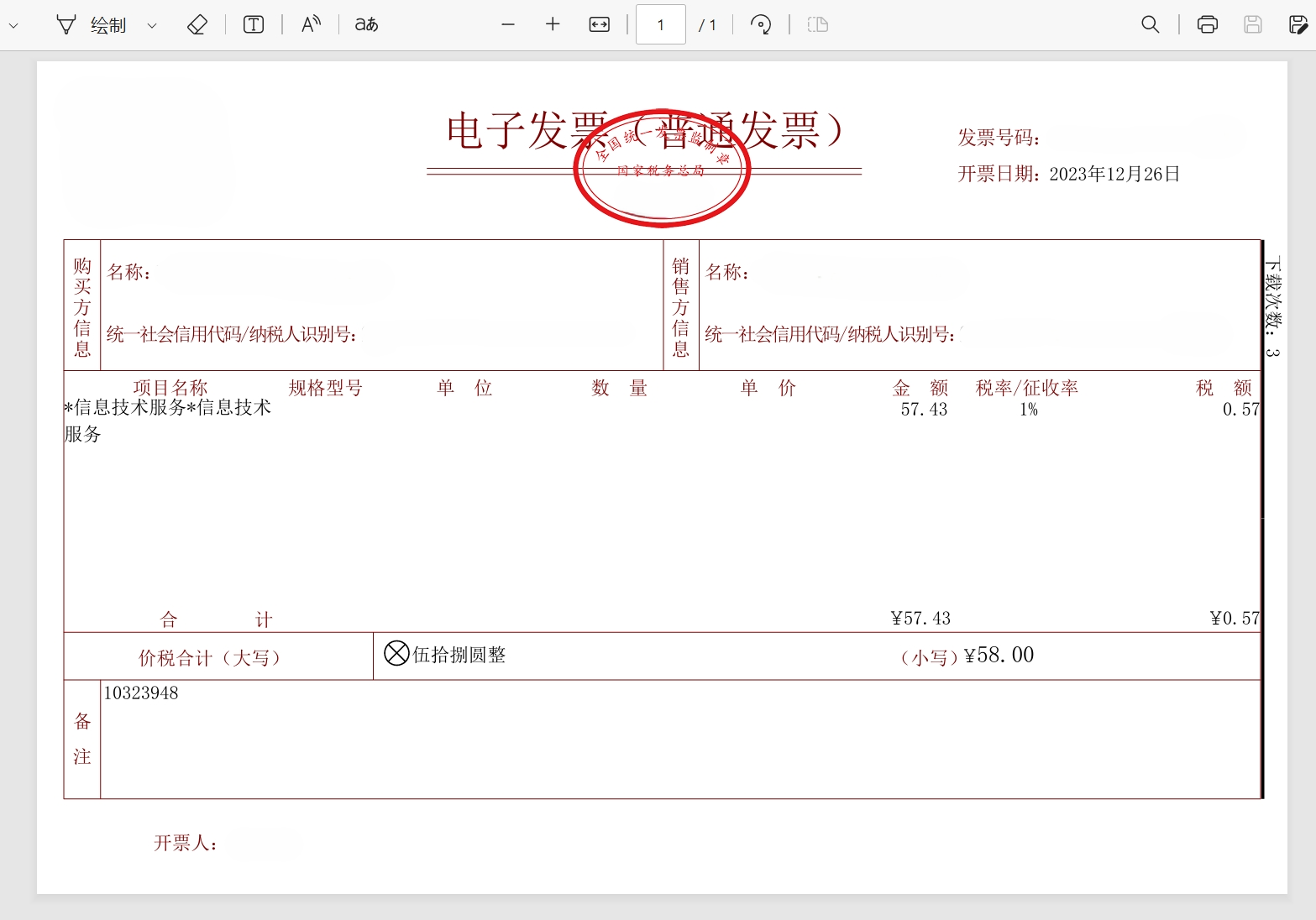This screenshot has width=1316, height=920.
Task: Edit the current page number field
Action: click(661, 24)
